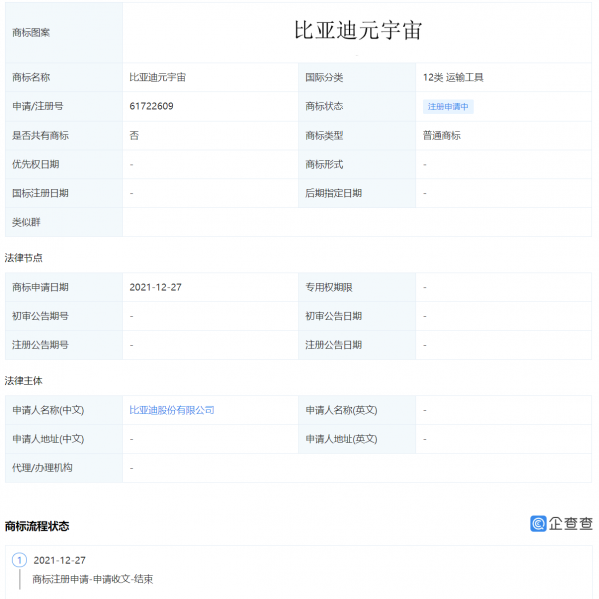
Task: Select the application date 2021-12-27 in 法律节点
Action: click(155, 287)
